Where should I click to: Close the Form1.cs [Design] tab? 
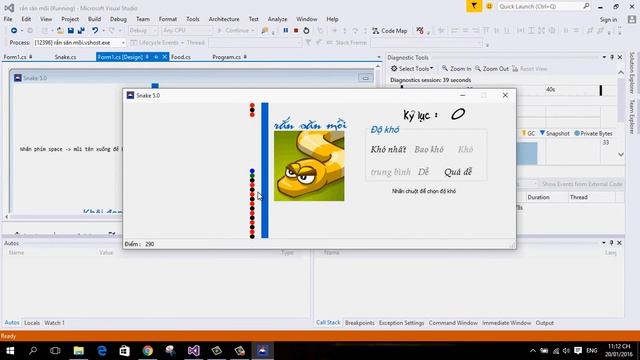pos(165,57)
